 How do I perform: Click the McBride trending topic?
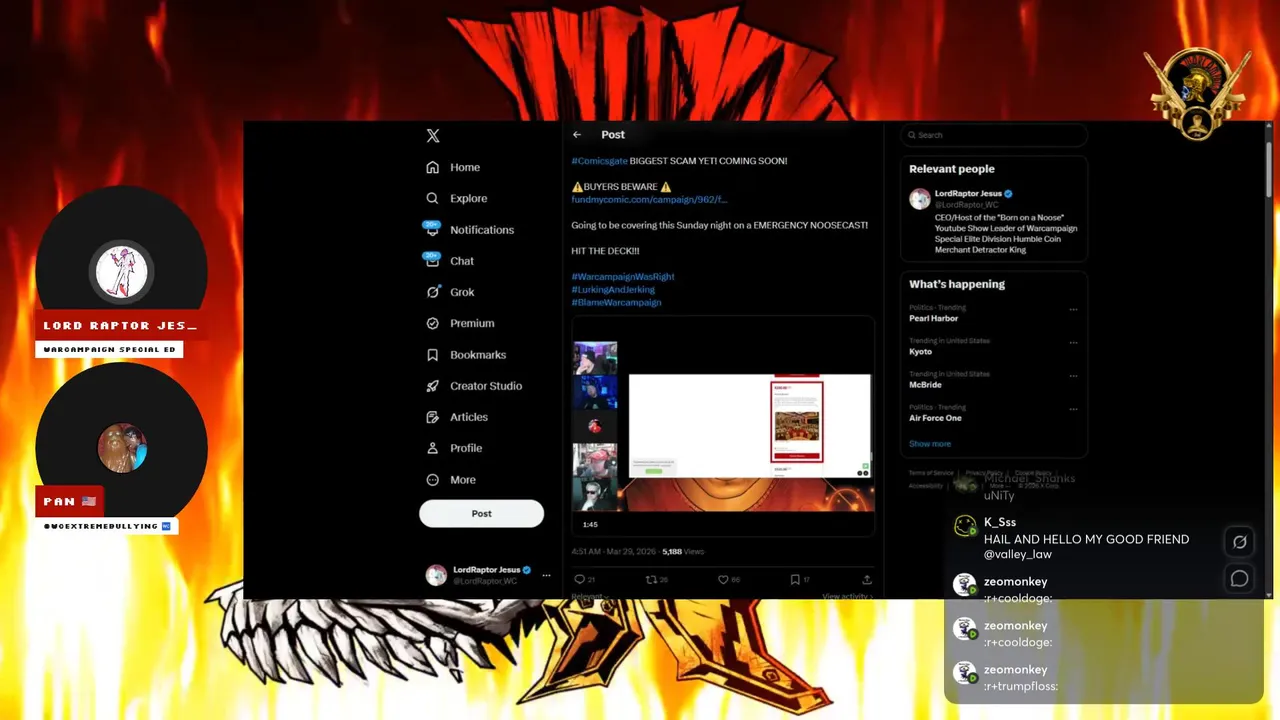click(x=926, y=385)
